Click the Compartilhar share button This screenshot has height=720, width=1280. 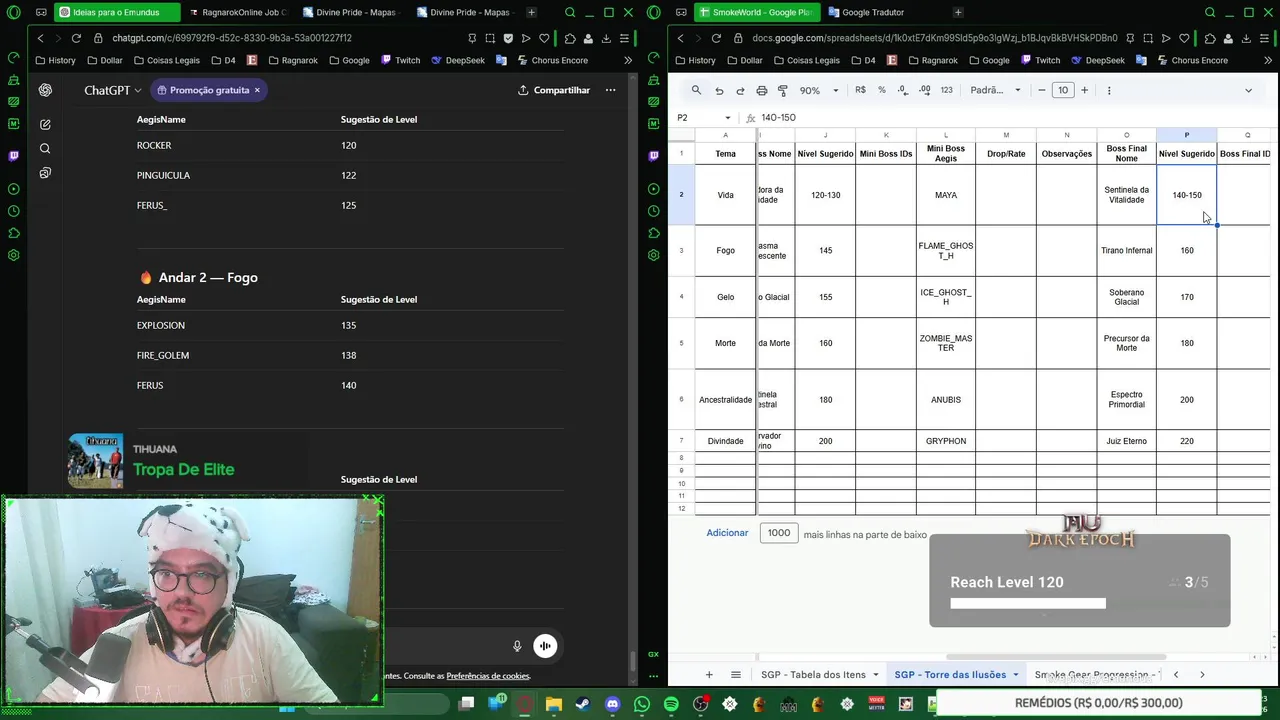point(554,90)
